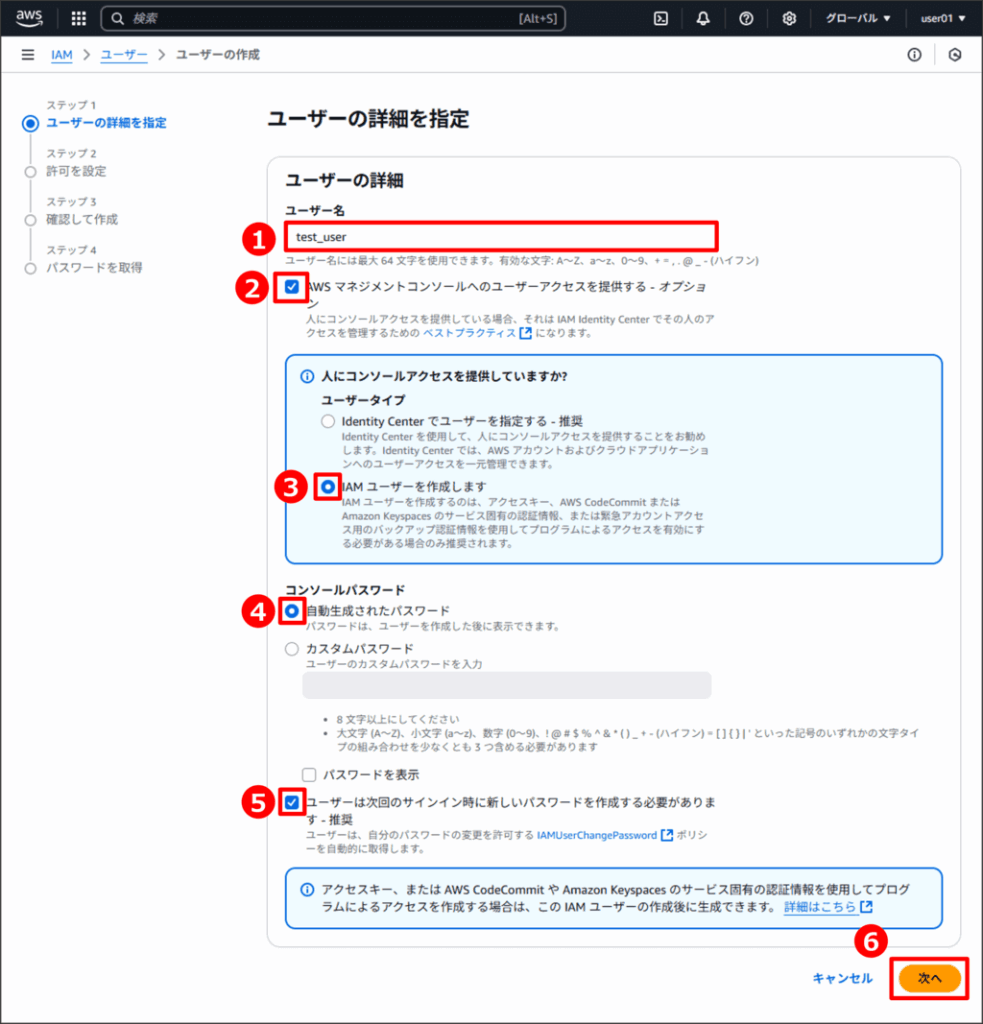
Task: Click the コンソールパスワード label
Action: click(346, 590)
